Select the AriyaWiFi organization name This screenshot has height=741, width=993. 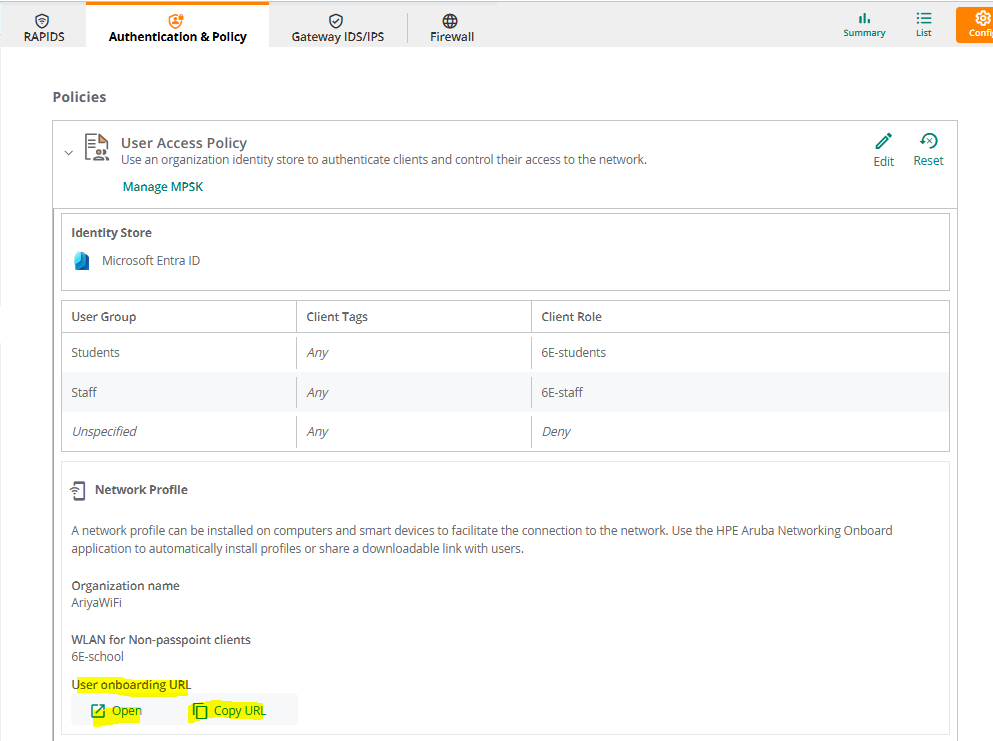click(x=96, y=603)
